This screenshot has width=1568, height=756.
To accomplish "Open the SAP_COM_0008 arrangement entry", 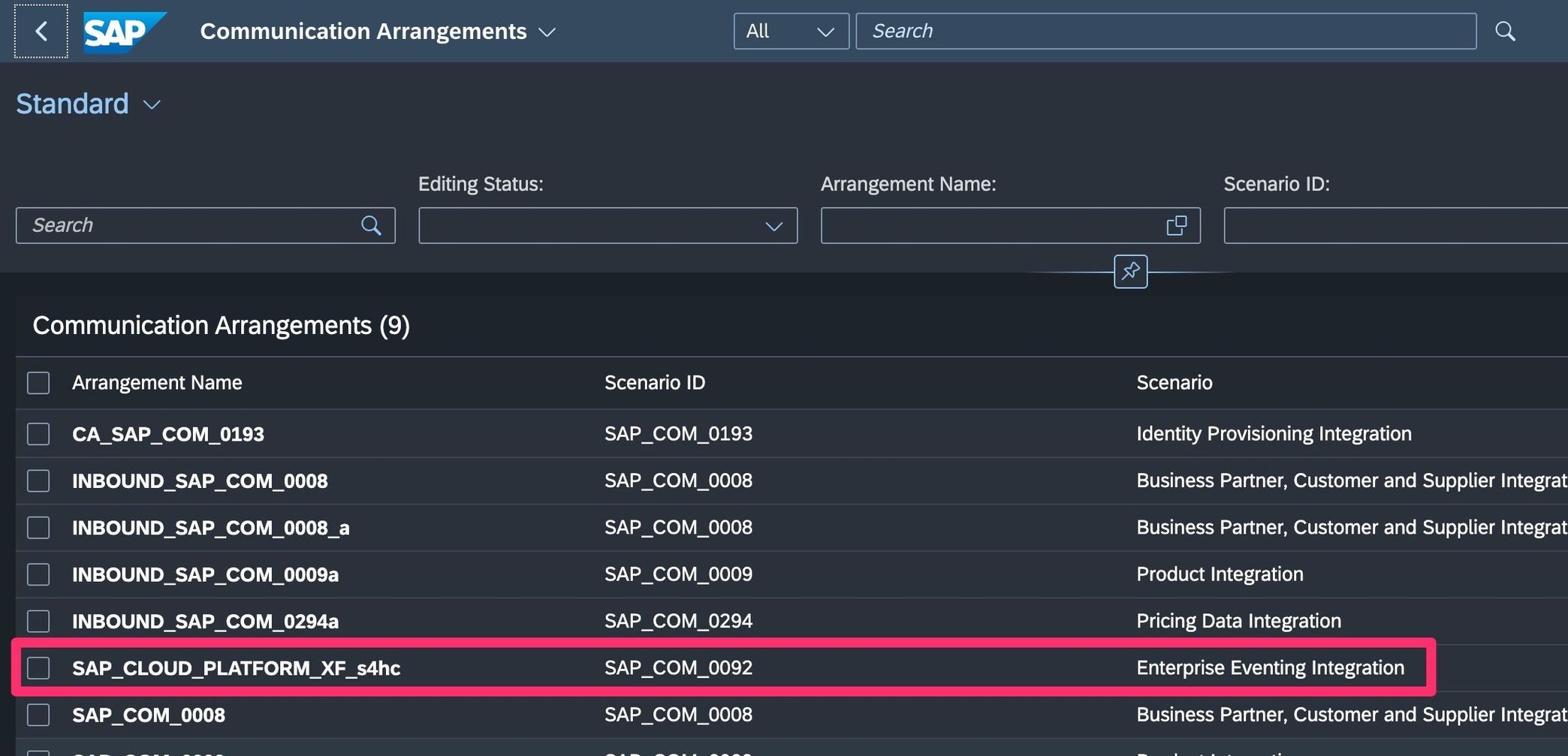I will pyautogui.click(x=149, y=715).
